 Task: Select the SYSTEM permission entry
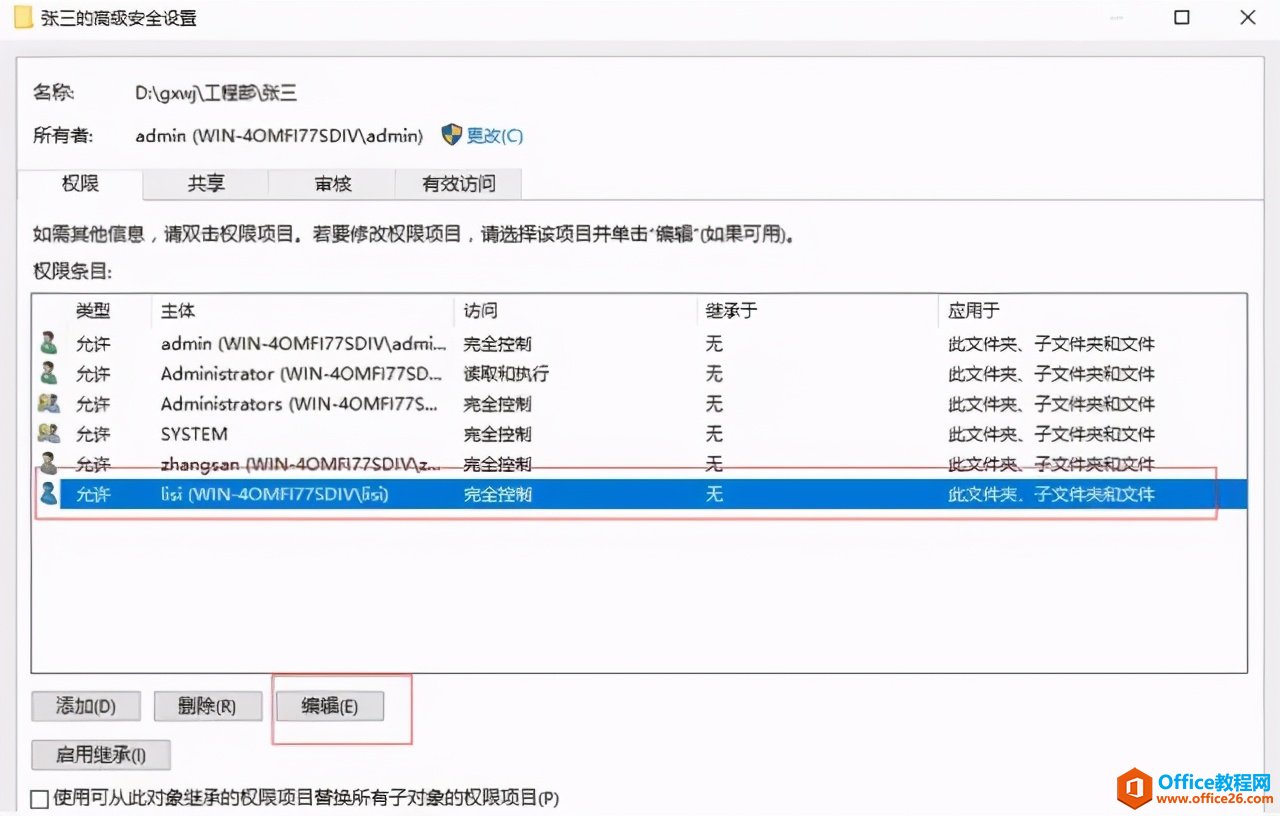[x=640, y=434]
